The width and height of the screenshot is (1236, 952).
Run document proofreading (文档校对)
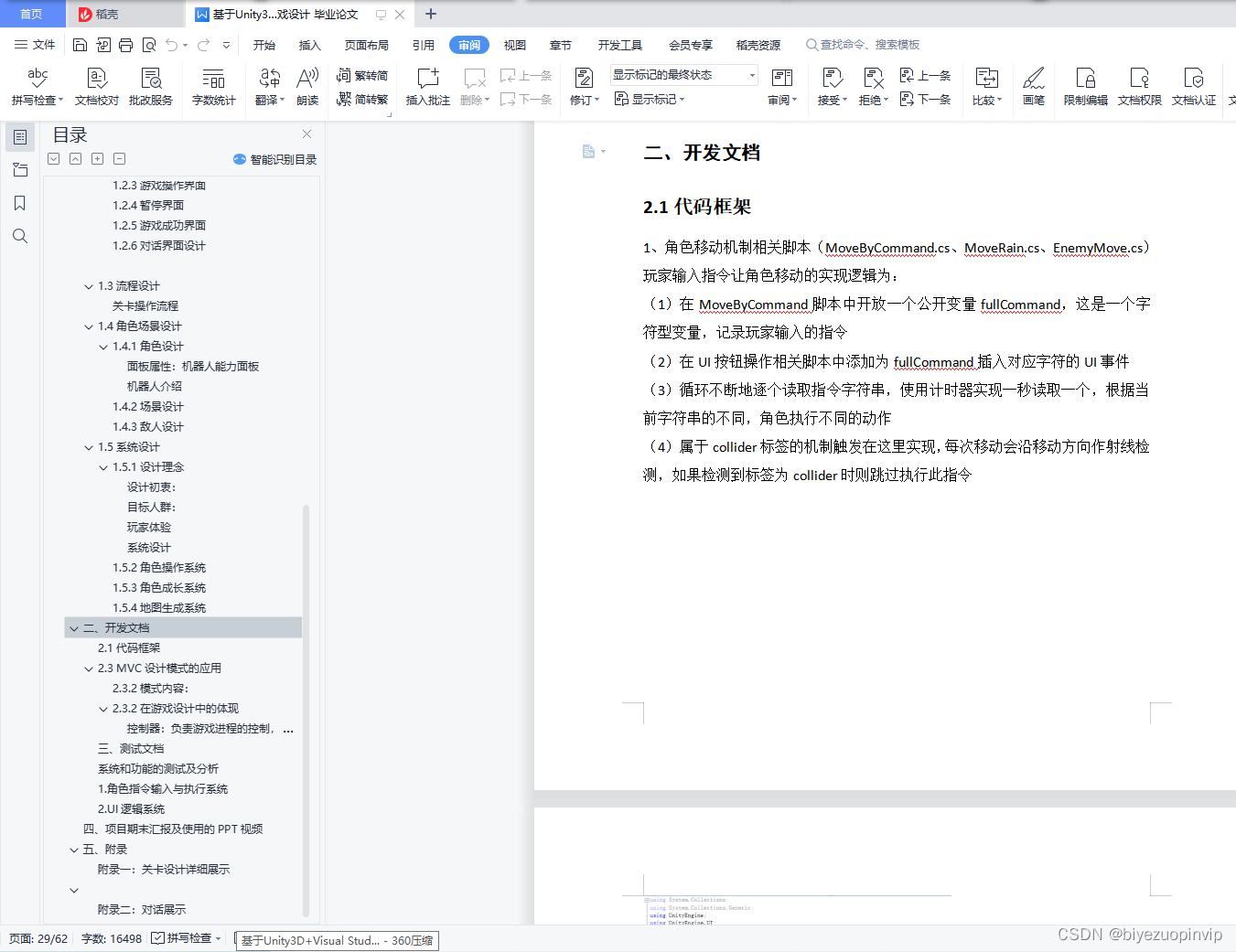pyautogui.click(x=96, y=87)
